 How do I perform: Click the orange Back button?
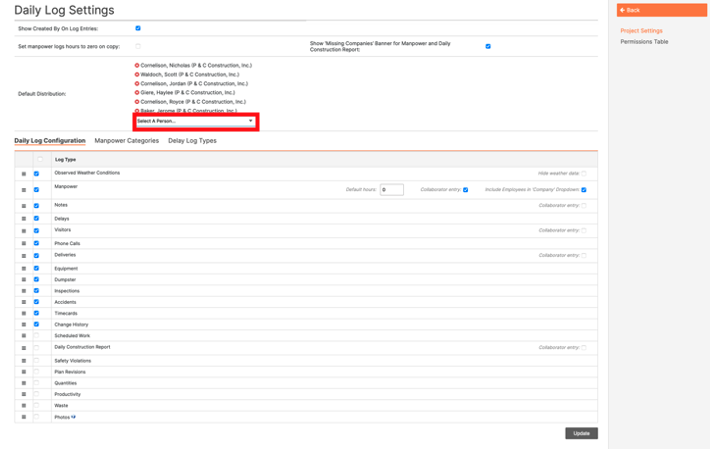(x=661, y=10)
